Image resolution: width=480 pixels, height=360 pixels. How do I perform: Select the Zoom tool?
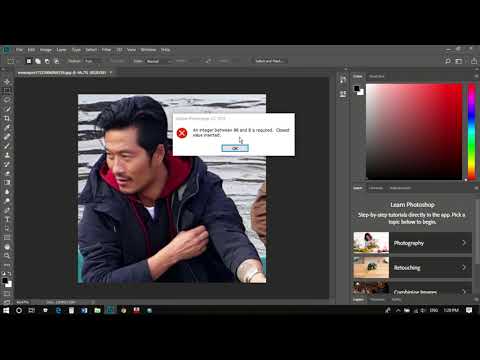click(7, 256)
